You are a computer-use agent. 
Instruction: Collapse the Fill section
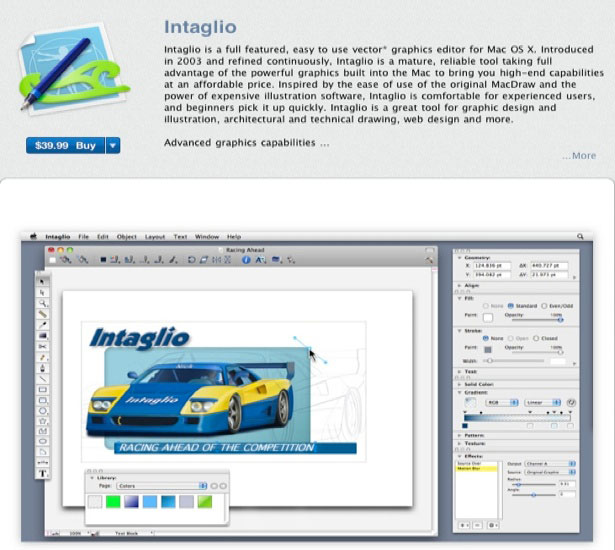pos(459,298)
